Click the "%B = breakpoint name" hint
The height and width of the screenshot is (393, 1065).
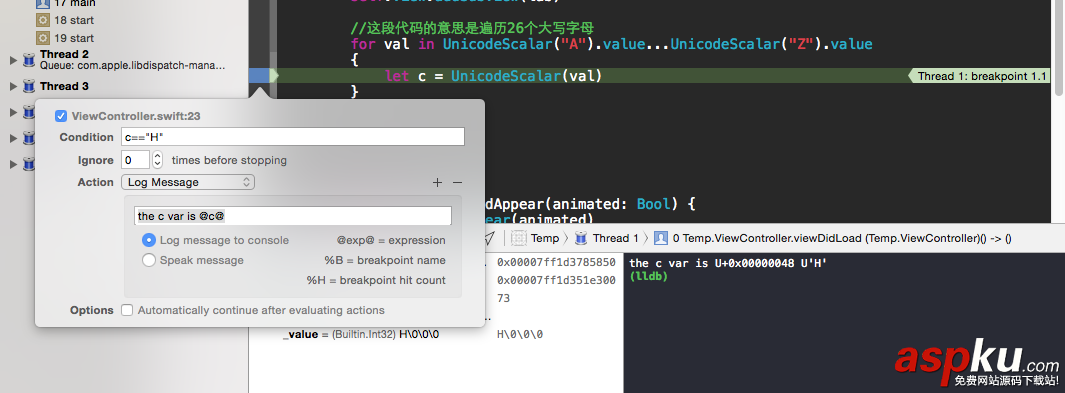point(385,260)
